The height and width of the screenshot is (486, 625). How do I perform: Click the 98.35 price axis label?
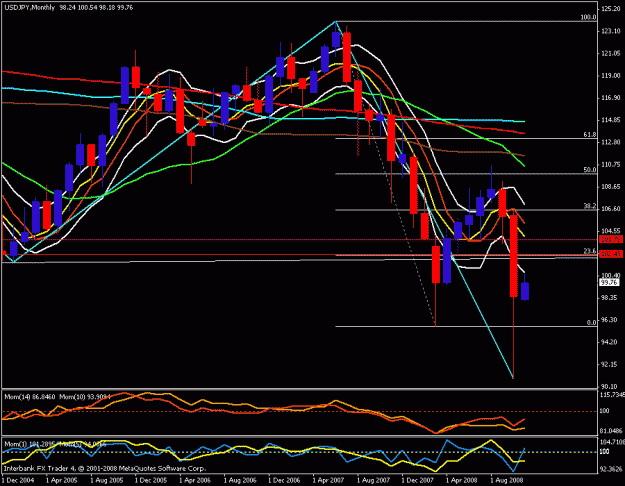coord(611,298)
